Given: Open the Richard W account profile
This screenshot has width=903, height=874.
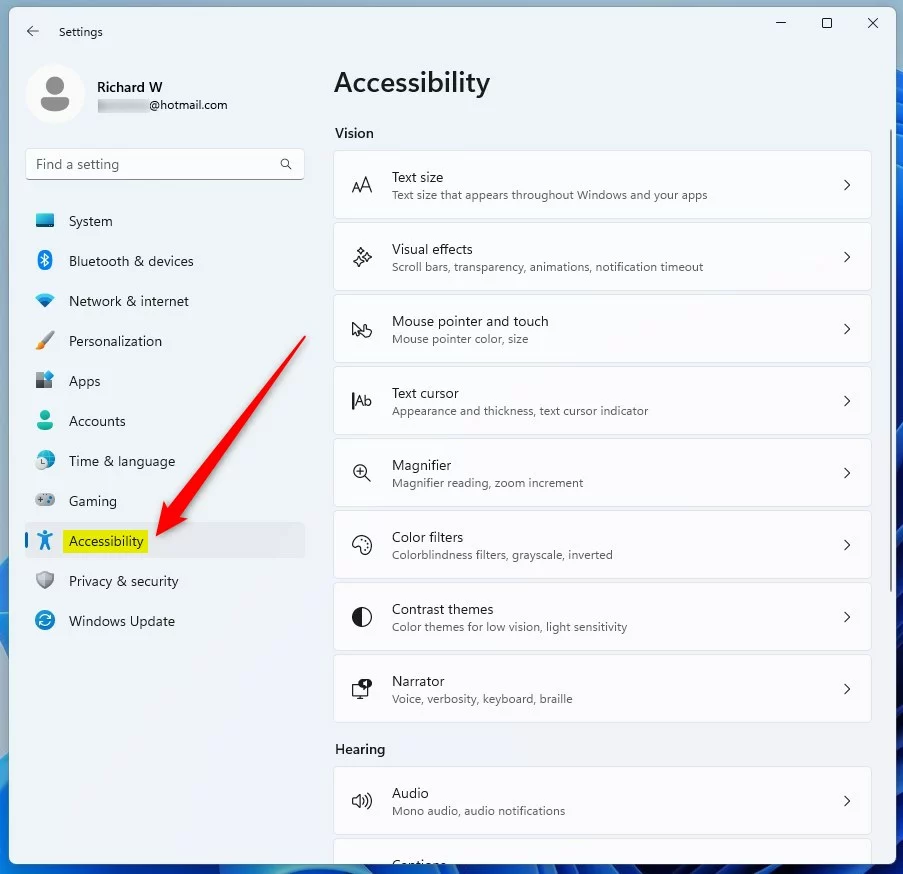Looking at the screenshot, I should (x=129, y=95).
